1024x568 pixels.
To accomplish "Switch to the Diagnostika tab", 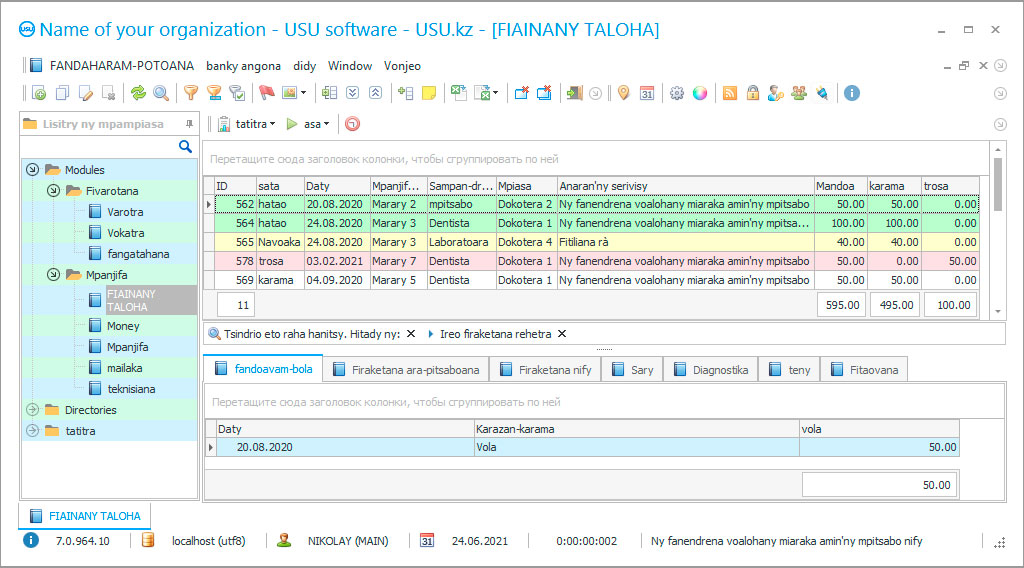I will point(710,369).
